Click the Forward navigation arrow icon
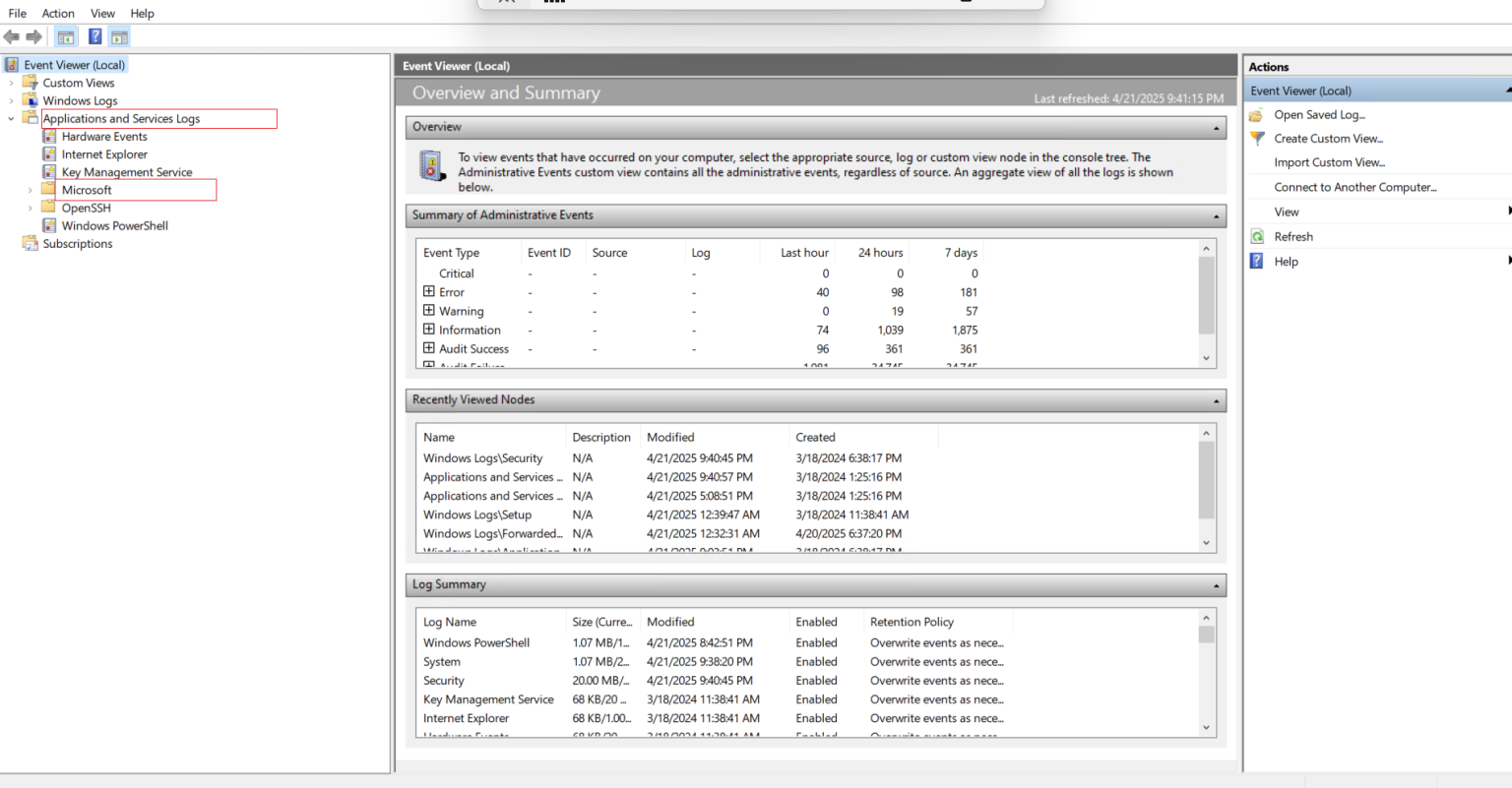 point(32,36)
